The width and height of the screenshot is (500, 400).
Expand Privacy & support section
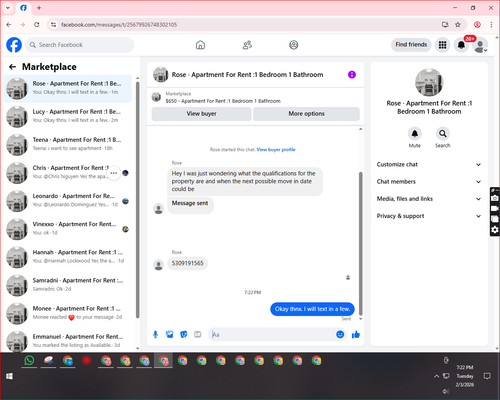coord(429,216)
